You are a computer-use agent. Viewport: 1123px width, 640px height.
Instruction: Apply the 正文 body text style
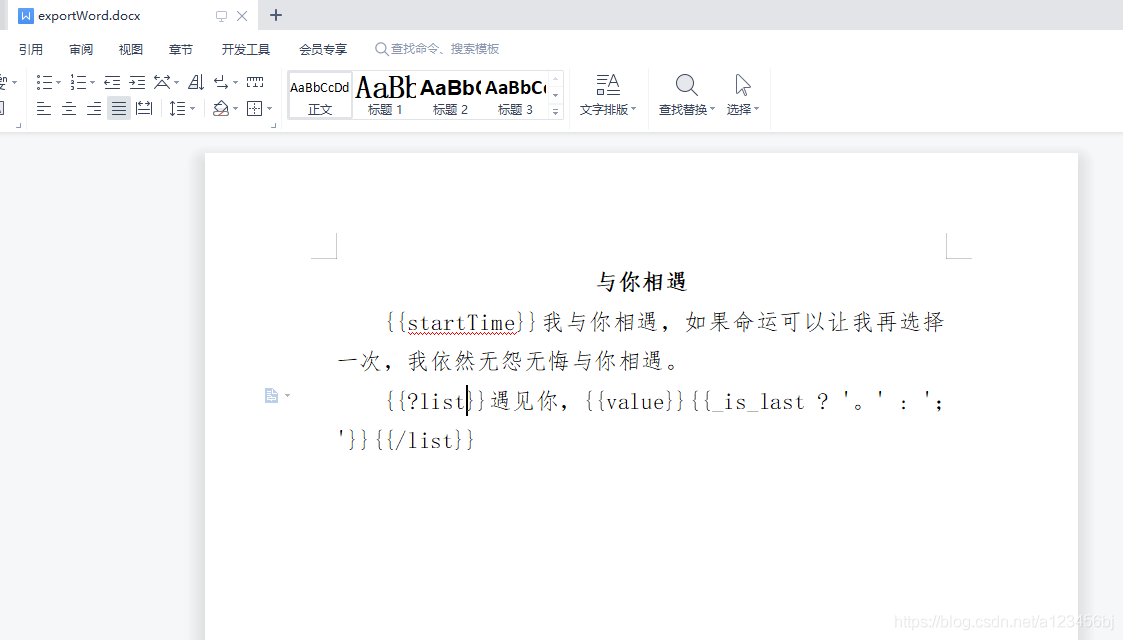(319, 95)
